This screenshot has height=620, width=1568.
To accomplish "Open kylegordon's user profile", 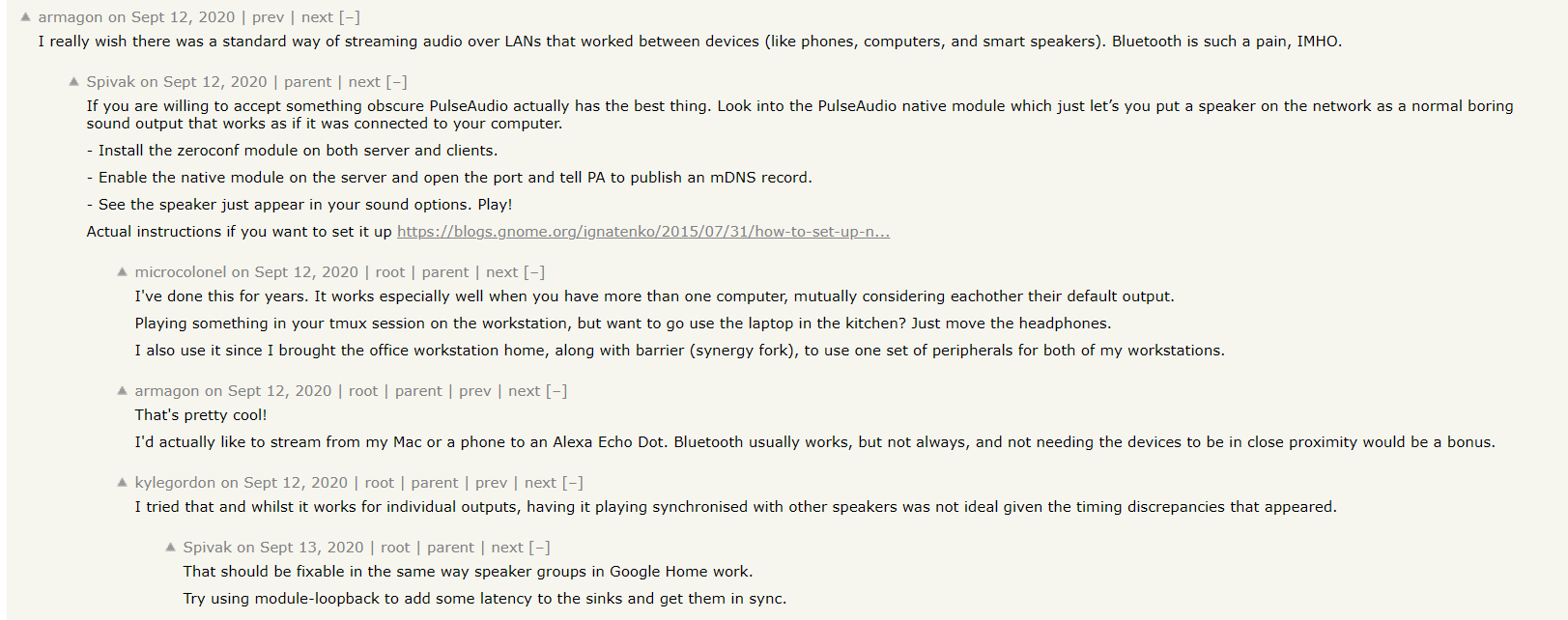I will [x=175, y=483].
